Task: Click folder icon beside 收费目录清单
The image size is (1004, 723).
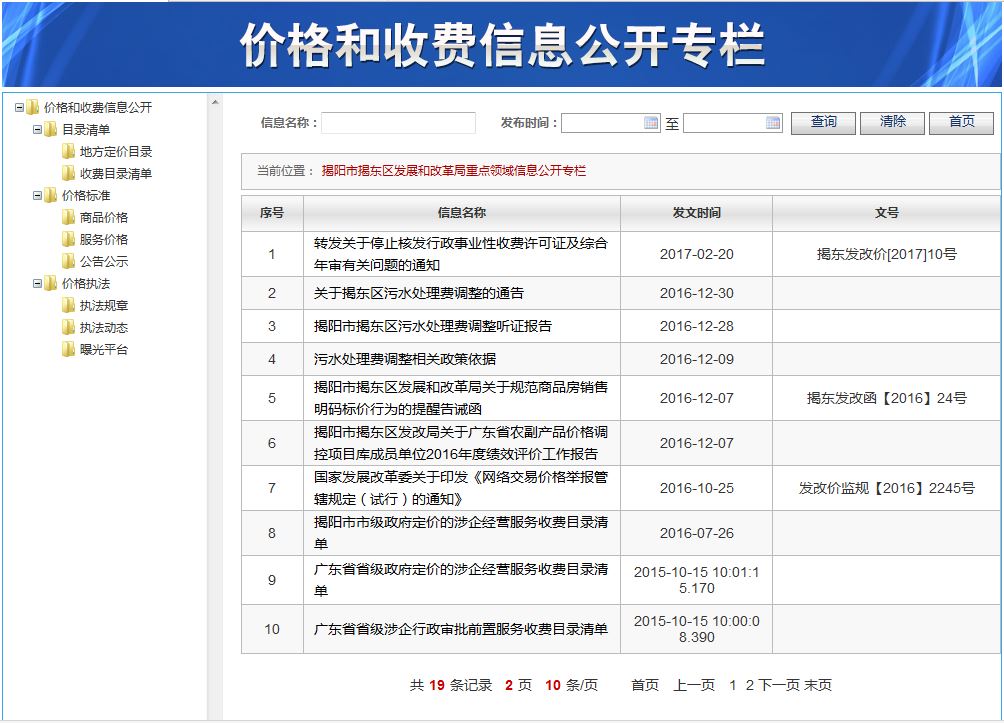Action: [x=69, y=173]
